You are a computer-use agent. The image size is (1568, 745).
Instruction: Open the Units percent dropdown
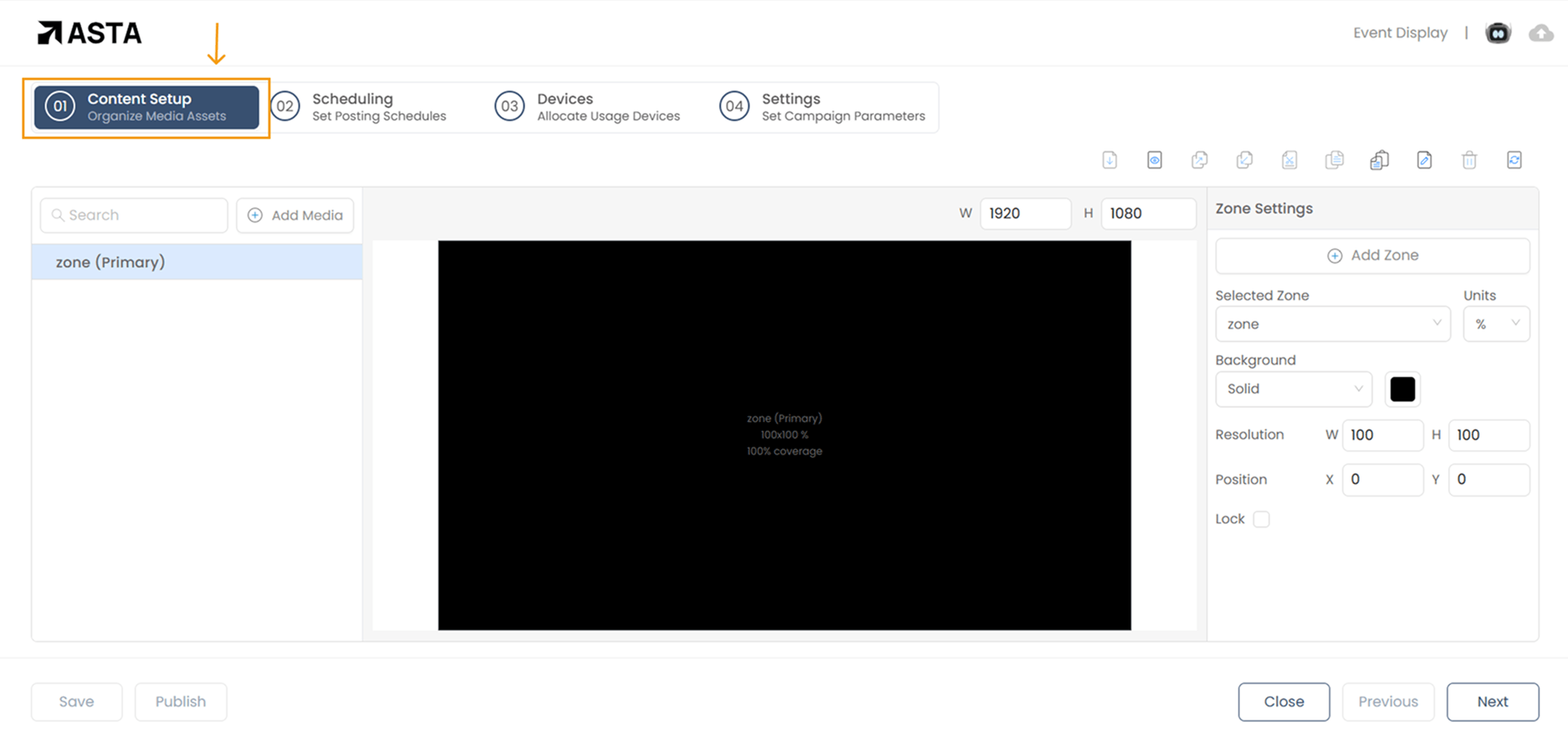click(x=1495, y=324)
